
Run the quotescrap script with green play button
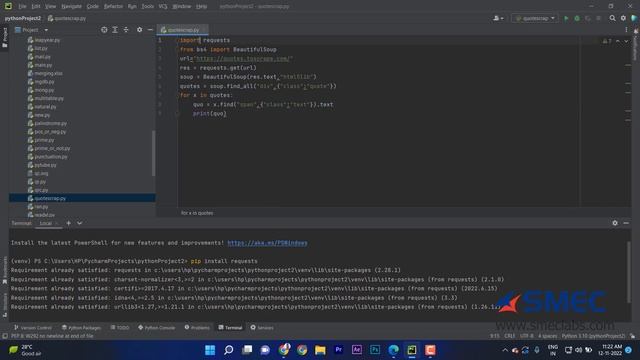[566, 18]
